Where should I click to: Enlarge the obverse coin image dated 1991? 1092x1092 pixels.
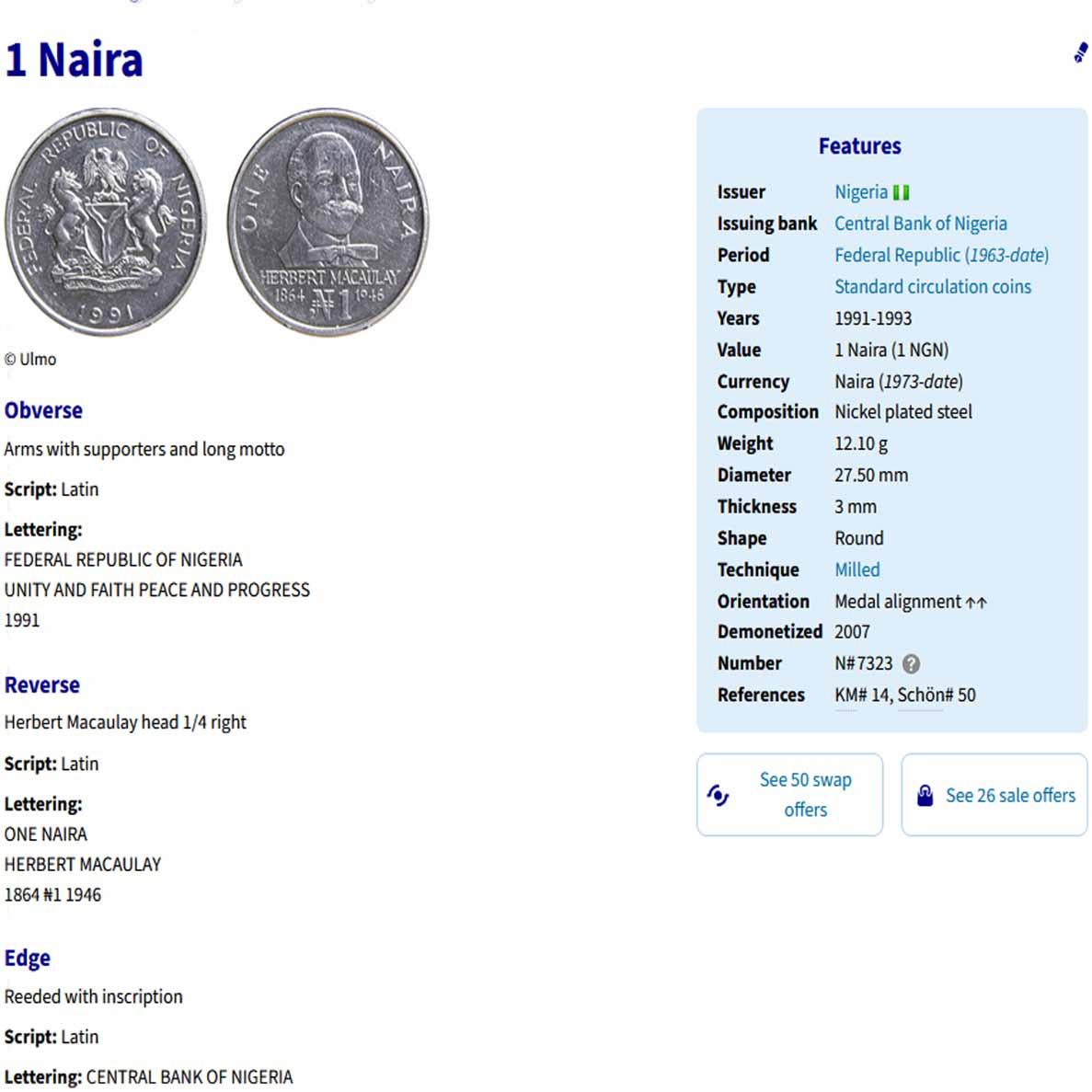point(106,222)
